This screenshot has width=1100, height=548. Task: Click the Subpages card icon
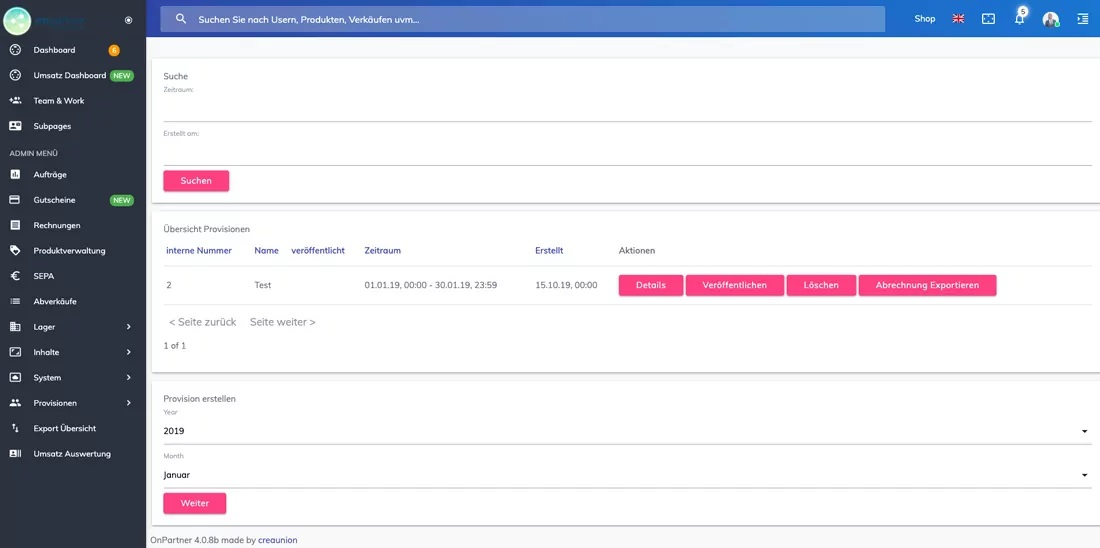(x=15, y=126)
